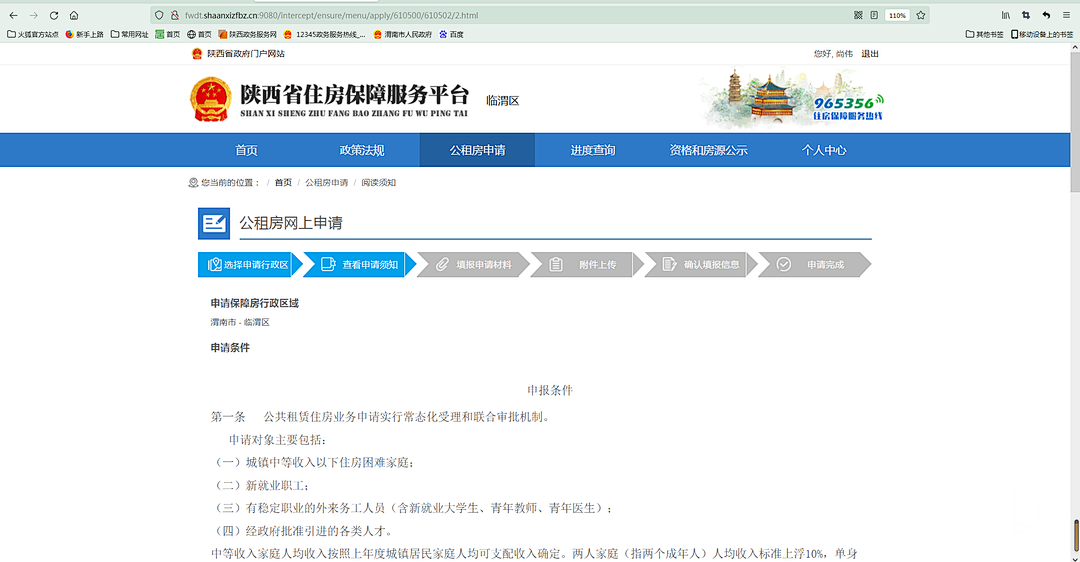Screen dimensions: 1080x562
Task: Toggle reader view icon in address bar
Action: [874, 15]
